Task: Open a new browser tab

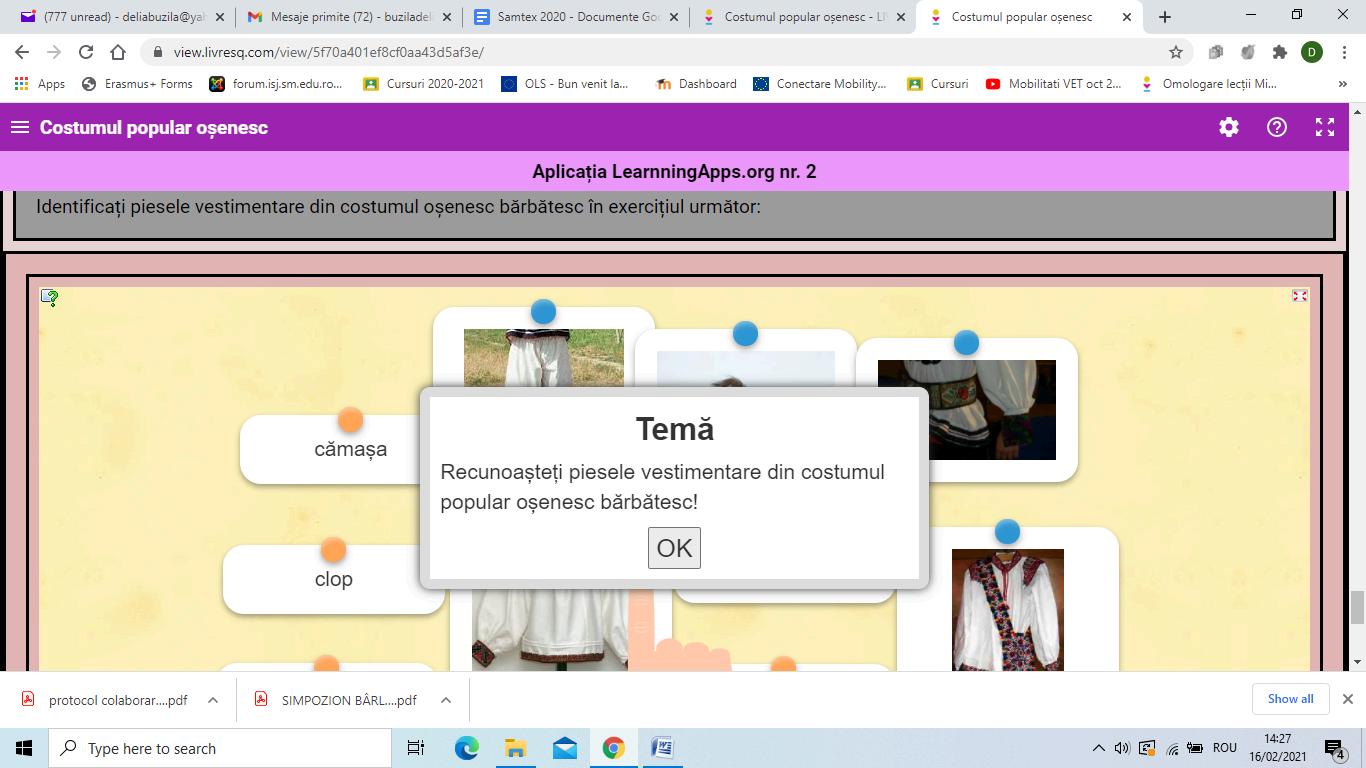Action: pos(1164,17)
